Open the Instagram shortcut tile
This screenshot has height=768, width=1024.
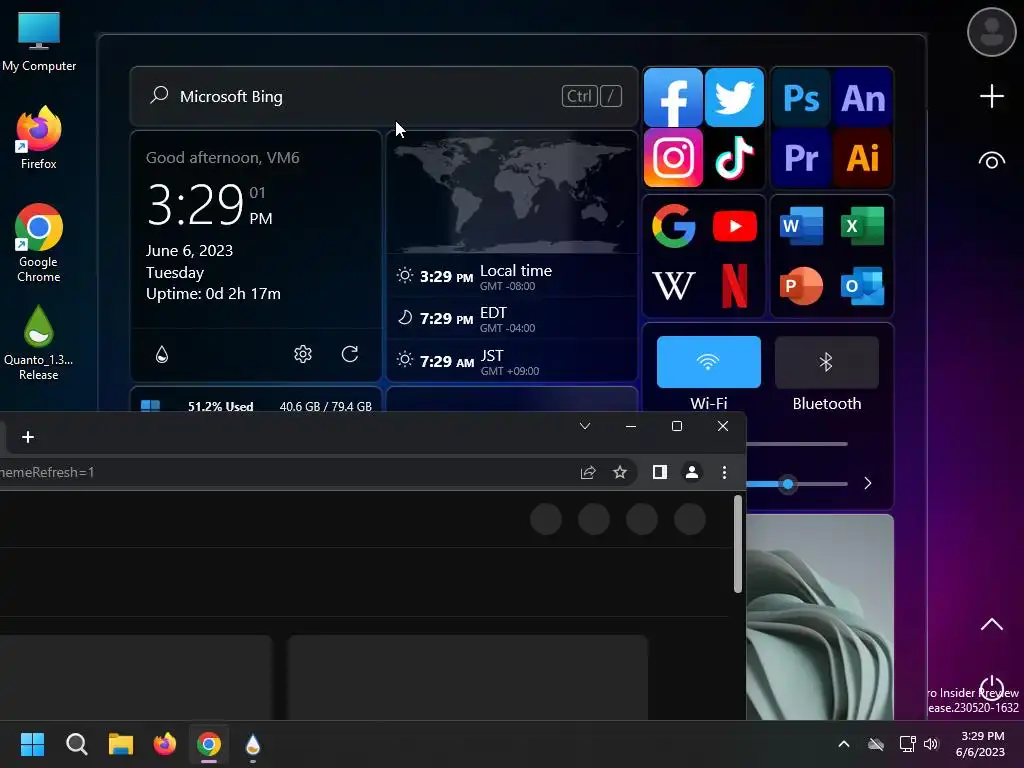pyautogui.click(x=673, y=157)
